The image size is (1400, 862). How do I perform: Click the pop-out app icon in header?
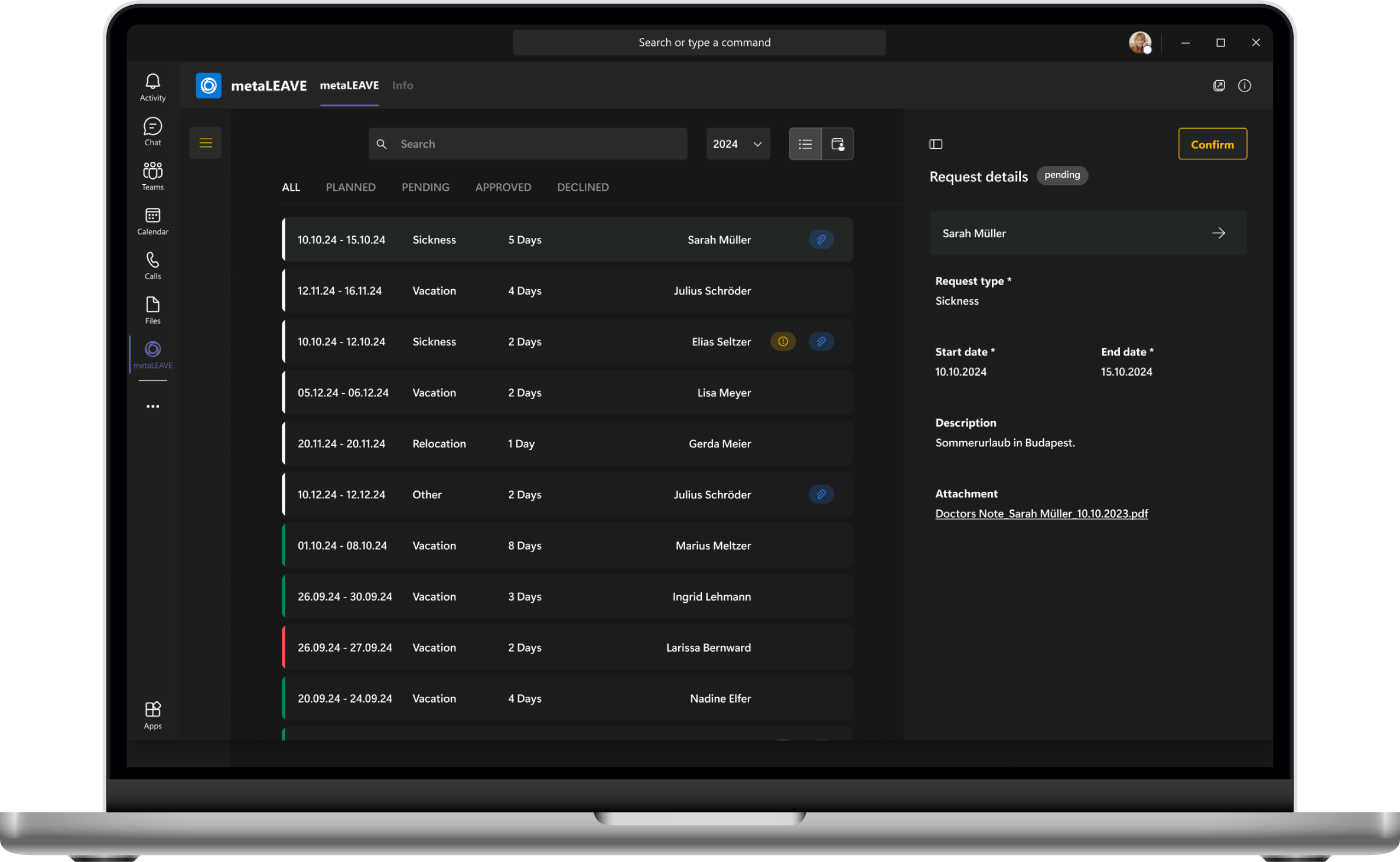1219,86
